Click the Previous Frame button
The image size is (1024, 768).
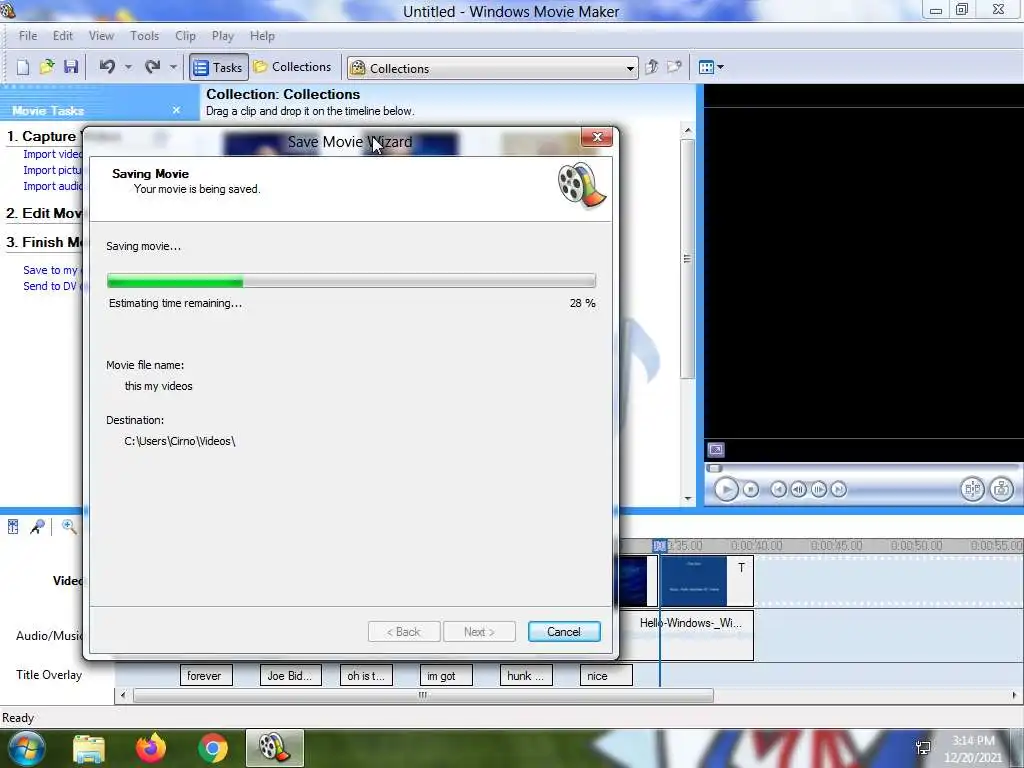(798, 489)
